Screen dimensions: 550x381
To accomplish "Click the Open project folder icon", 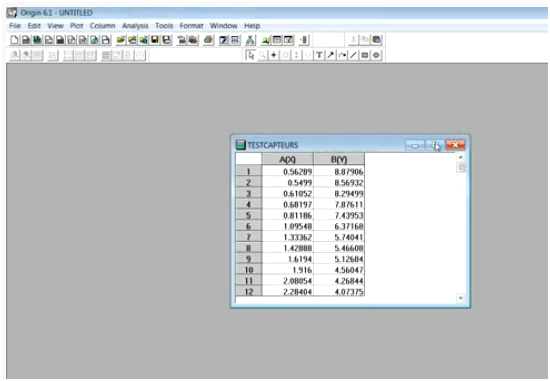I will click(121, 40).
